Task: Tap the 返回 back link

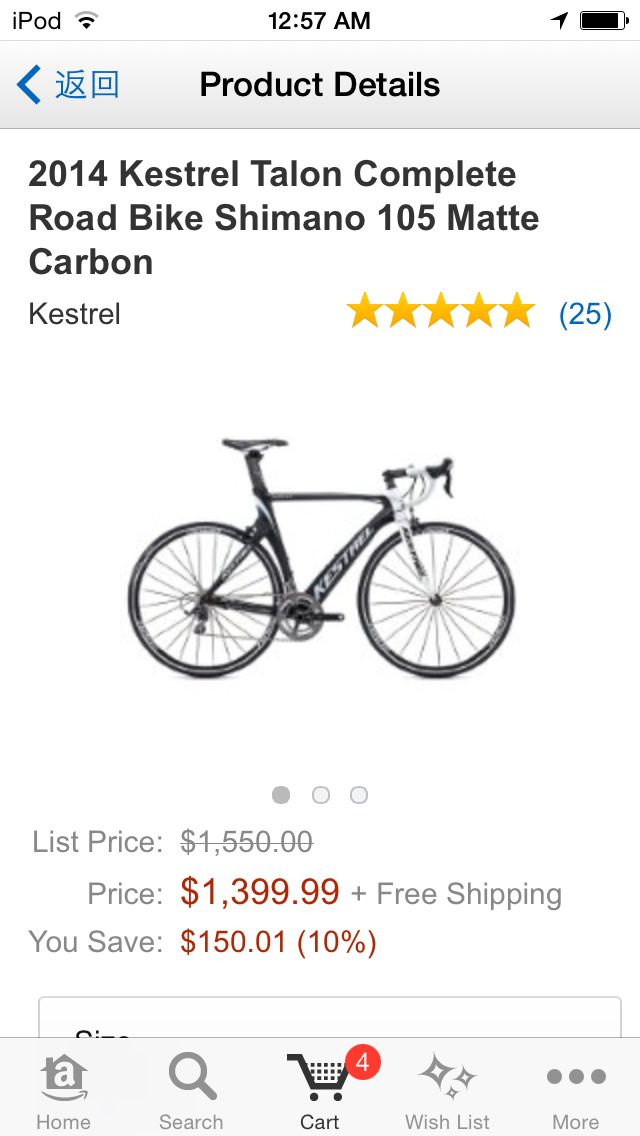Action: (x=87, y=85)
